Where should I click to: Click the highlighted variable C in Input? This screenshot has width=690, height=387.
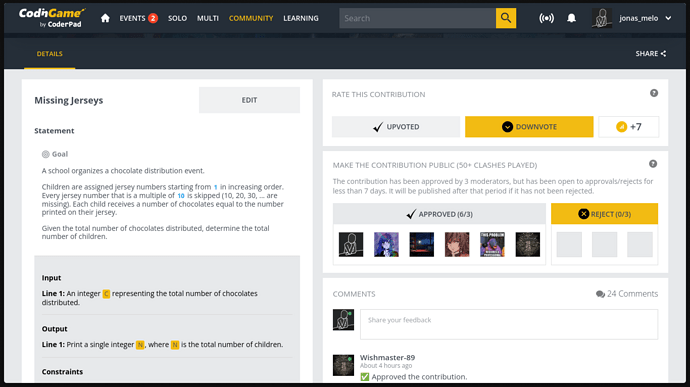coord(106,294)
